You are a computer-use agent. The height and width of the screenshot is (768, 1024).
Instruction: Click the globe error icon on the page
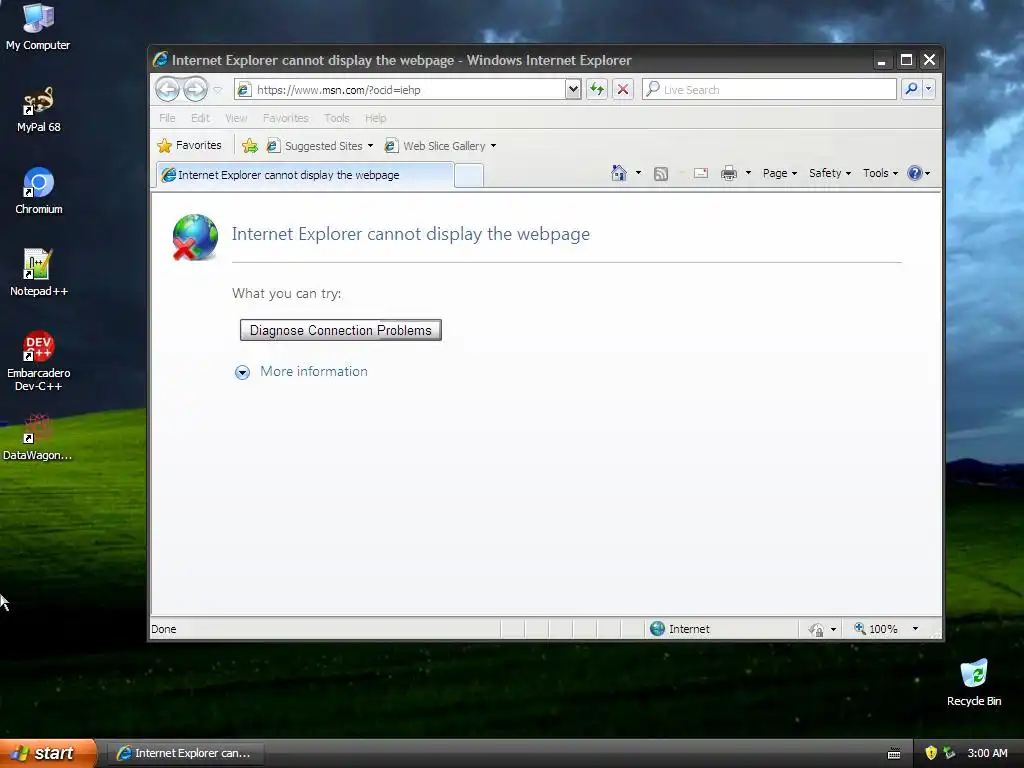pyautogui.click(x=195, y=236)
